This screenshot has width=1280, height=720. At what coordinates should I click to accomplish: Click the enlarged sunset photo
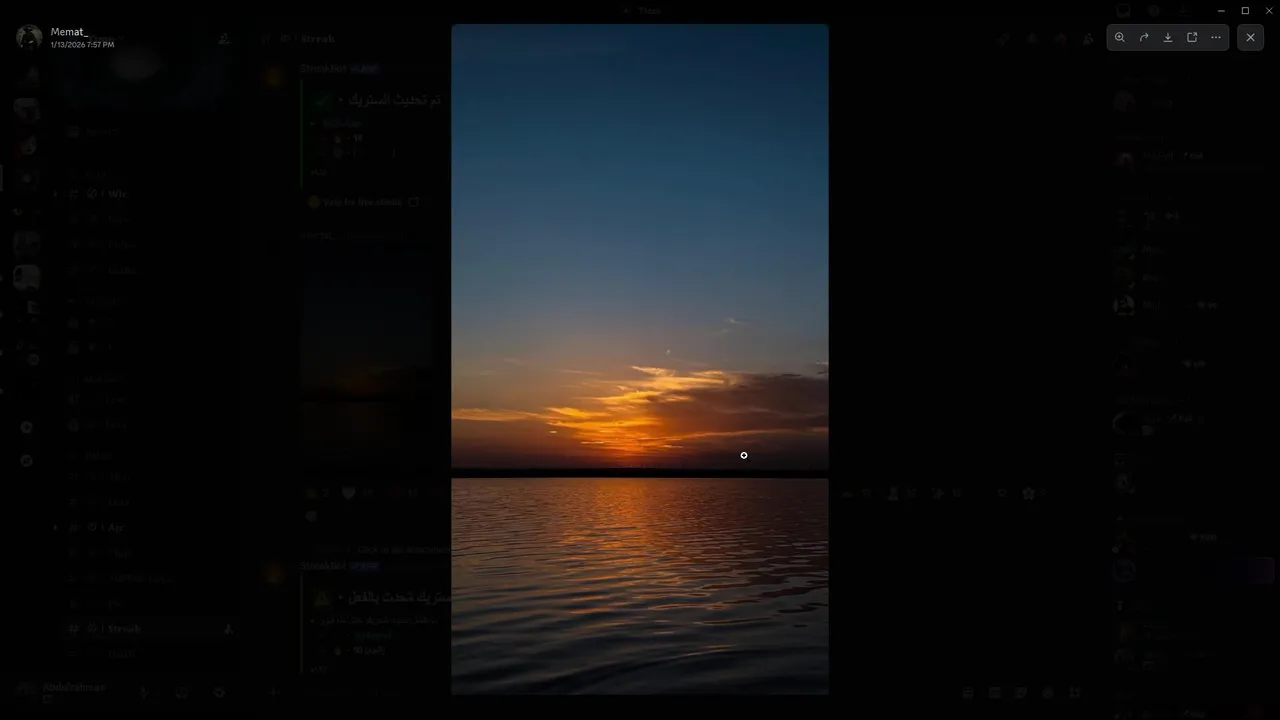pos(640,359)
